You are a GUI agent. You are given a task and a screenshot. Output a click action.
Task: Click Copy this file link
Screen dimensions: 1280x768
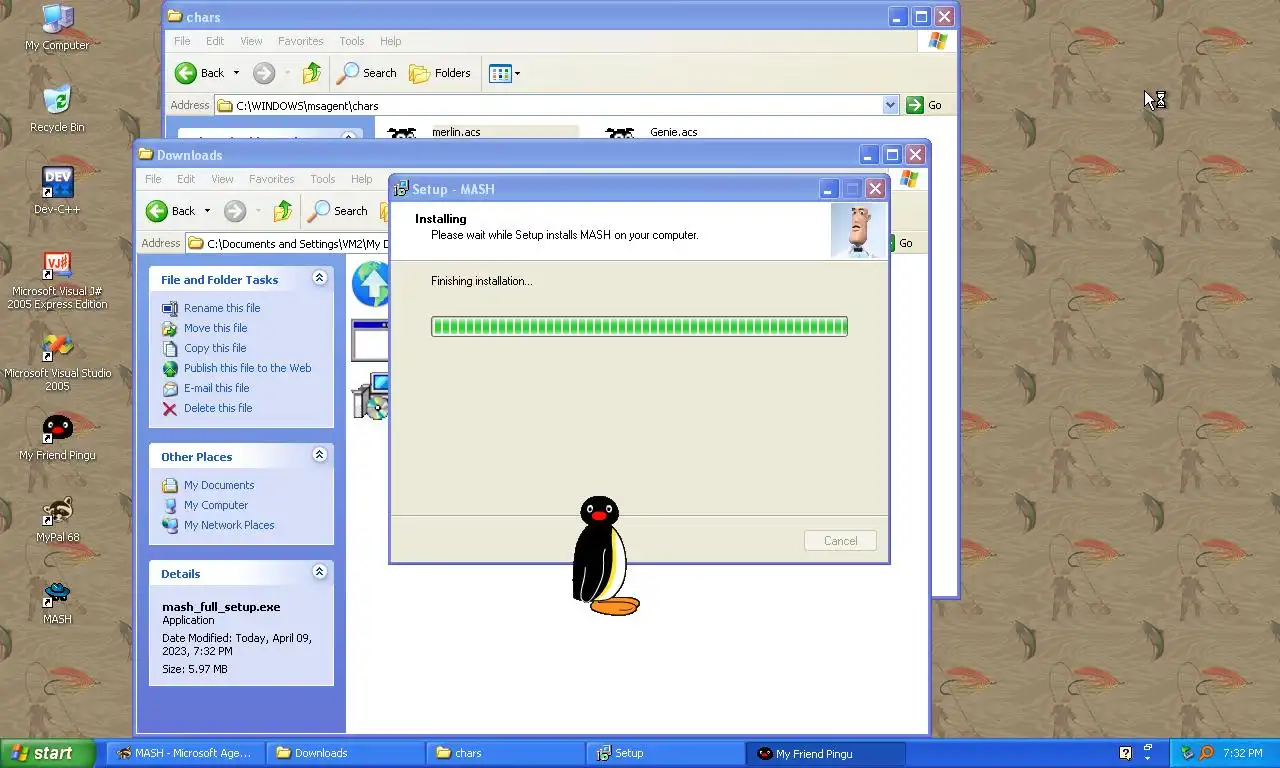tap(215, 348)
